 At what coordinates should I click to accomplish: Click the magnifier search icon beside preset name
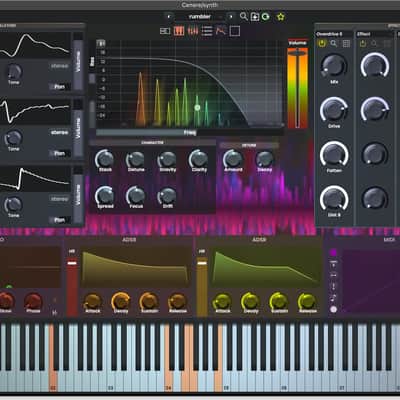244,16
